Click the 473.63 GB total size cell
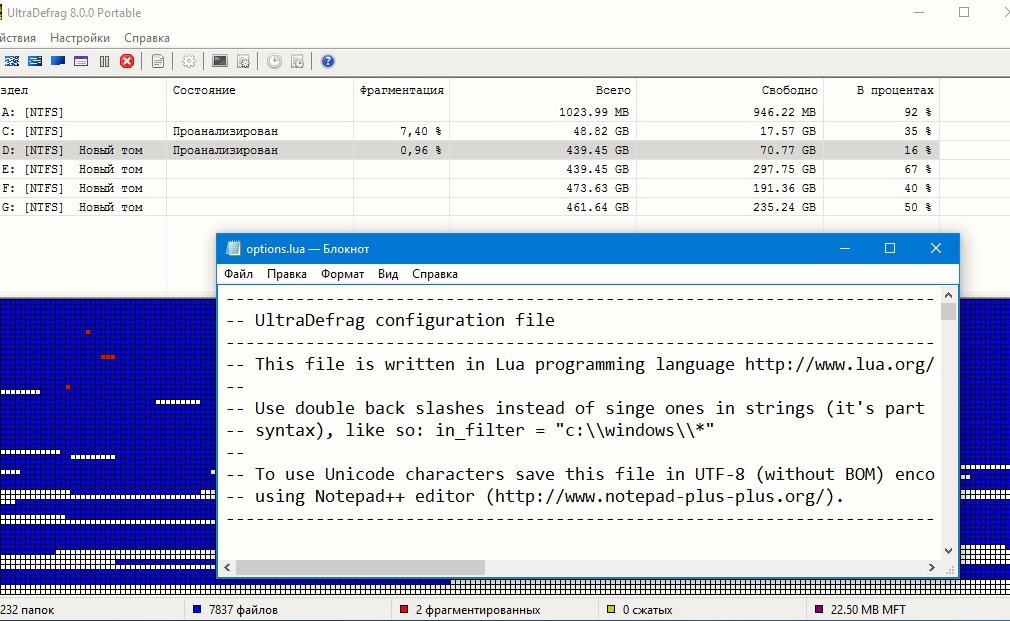Image resolution: width=1010 pixels, height=621 pixels. [x=597, y=188]
